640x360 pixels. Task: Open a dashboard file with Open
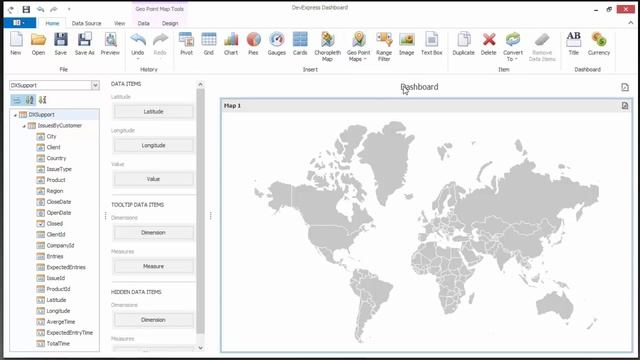(x=38, y=43)
